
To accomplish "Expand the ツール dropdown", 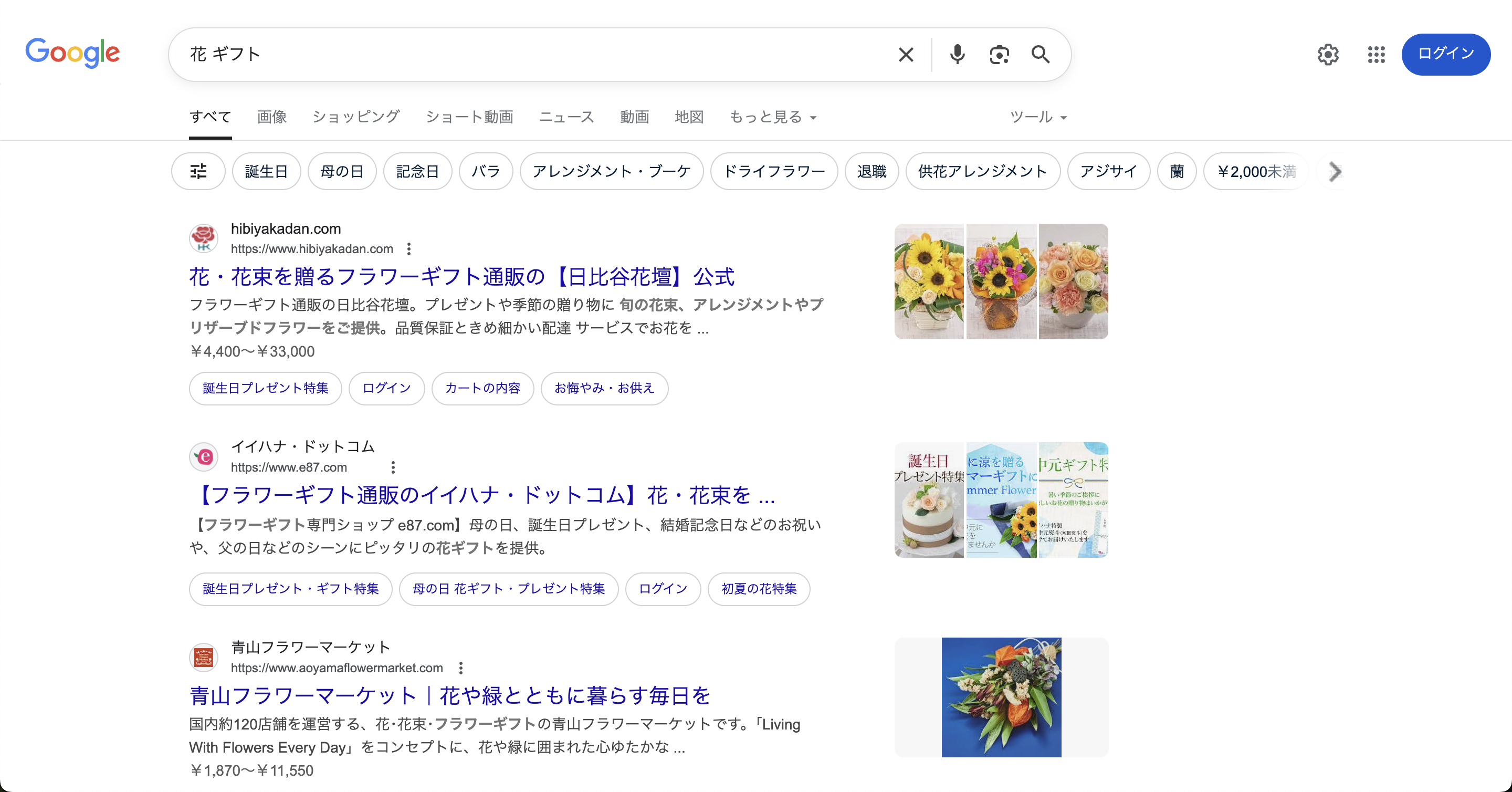I will coord(1038,117).
